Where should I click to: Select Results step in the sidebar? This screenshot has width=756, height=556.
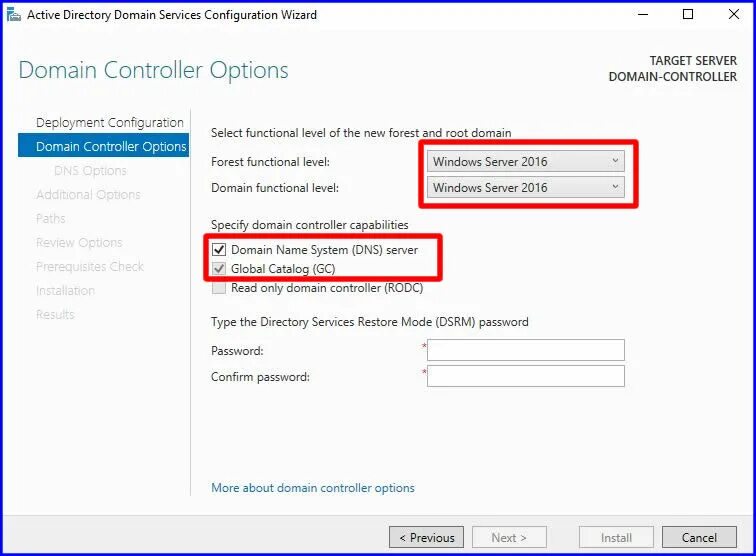coord(55,314)
